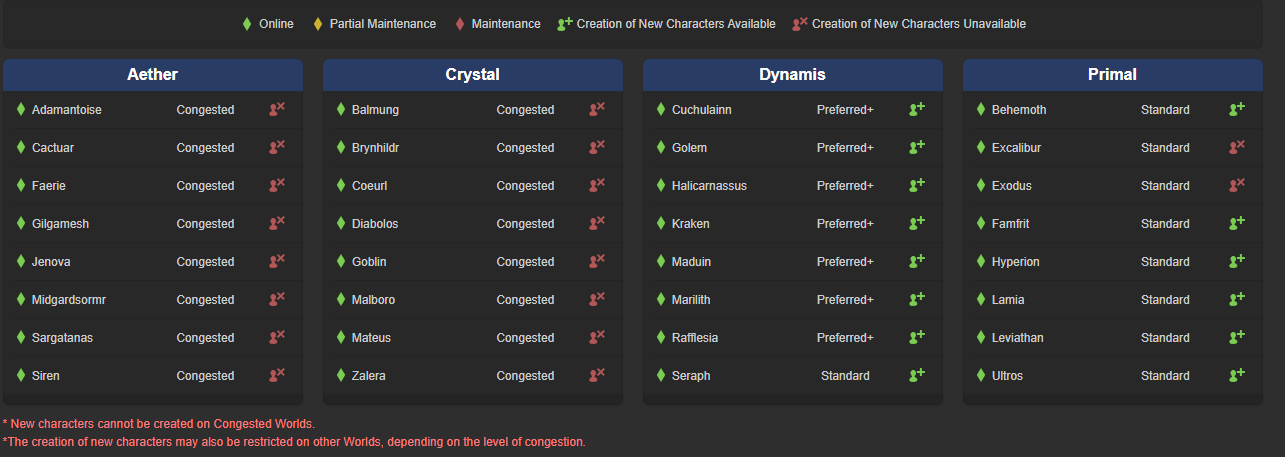The width and height of the screenshot is (1285, 457).
Task: Click Seraph's character creation available icon
Action: point(916,375)
